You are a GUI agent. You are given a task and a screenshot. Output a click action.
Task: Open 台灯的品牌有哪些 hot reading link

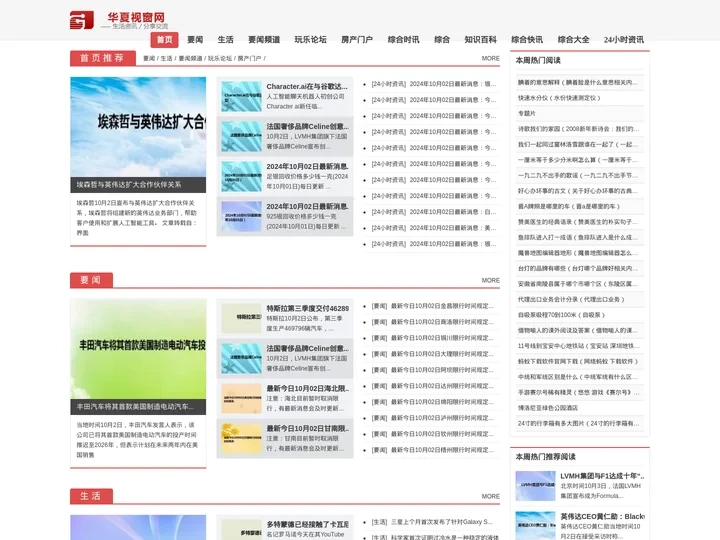click(579, 268)
